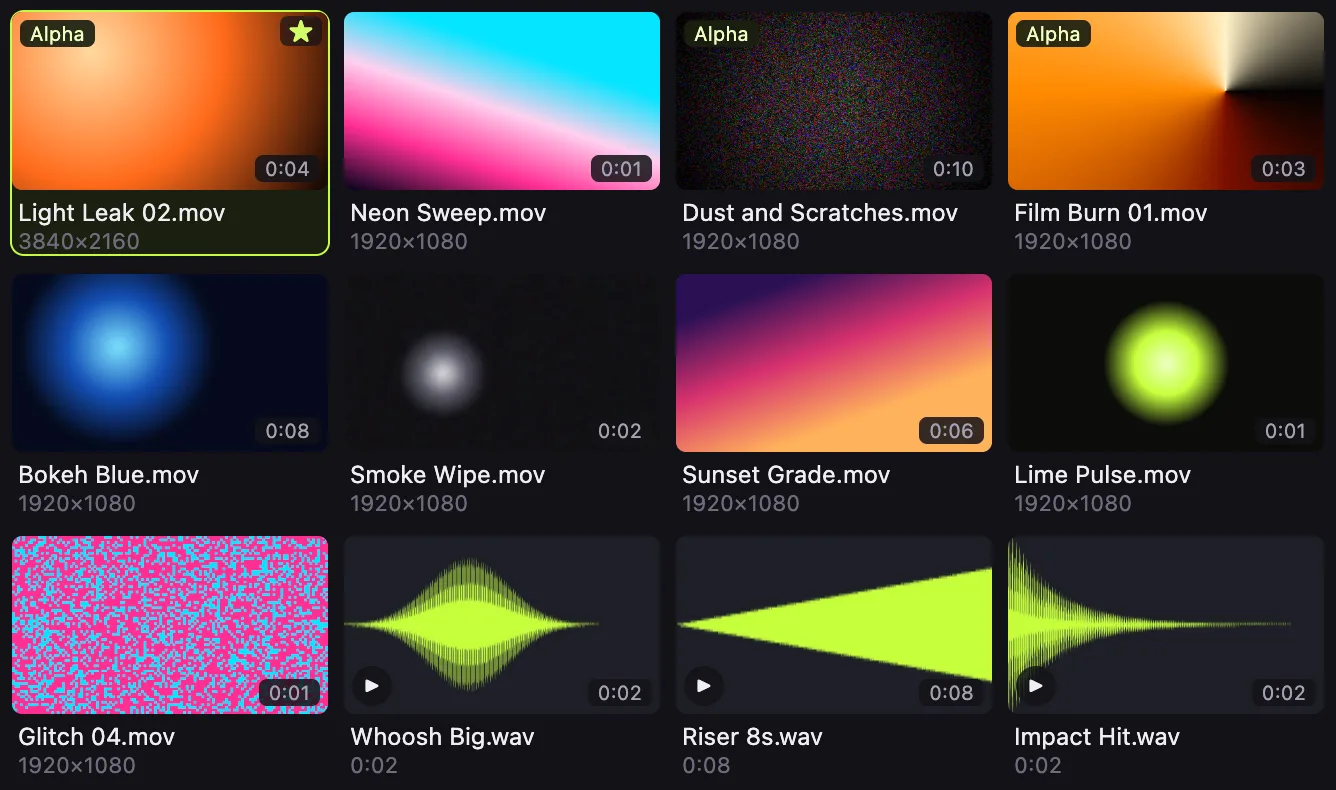Click the Whoosh Big waveform

click(x=502, y=625)
